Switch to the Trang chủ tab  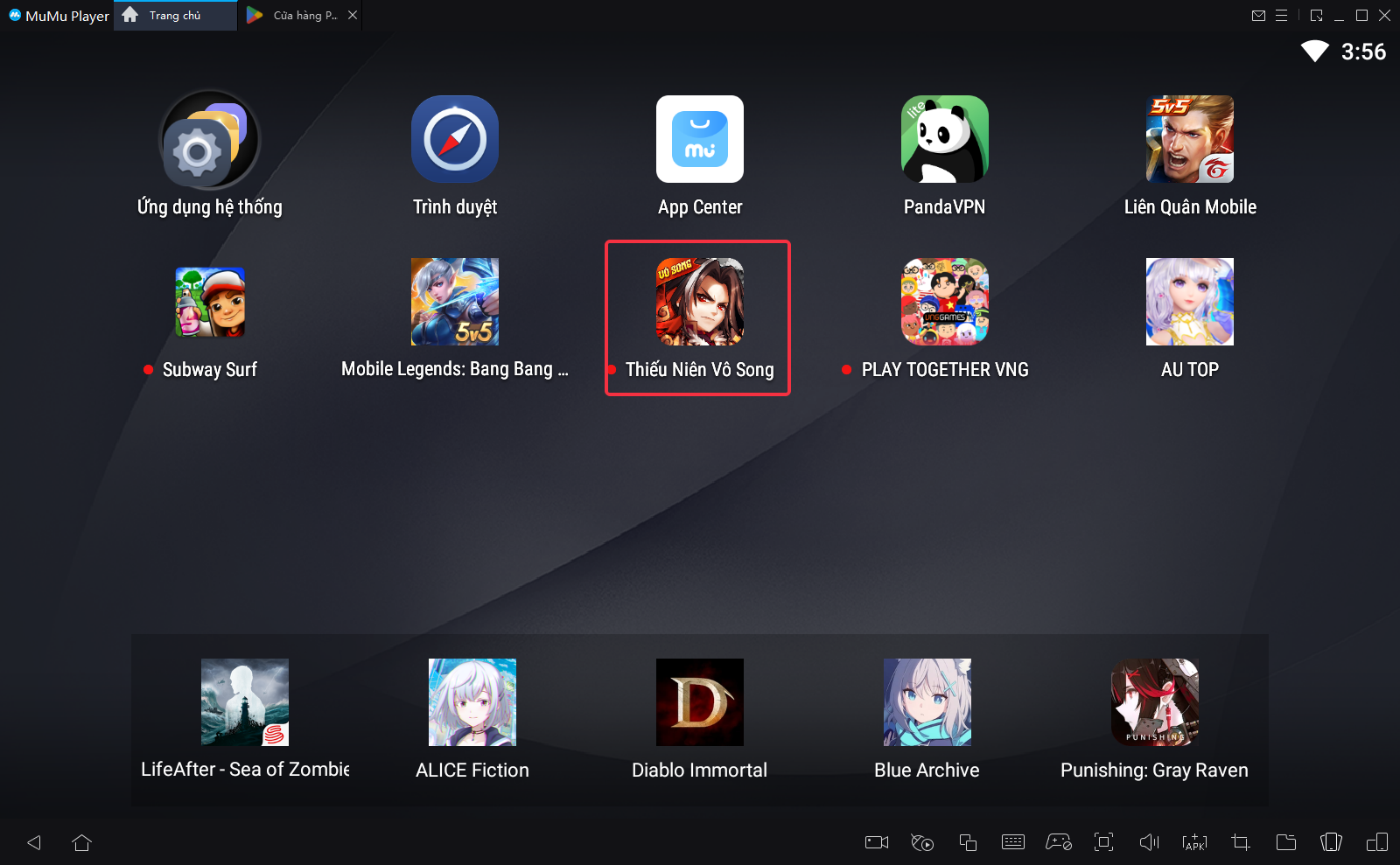[174, 16]
